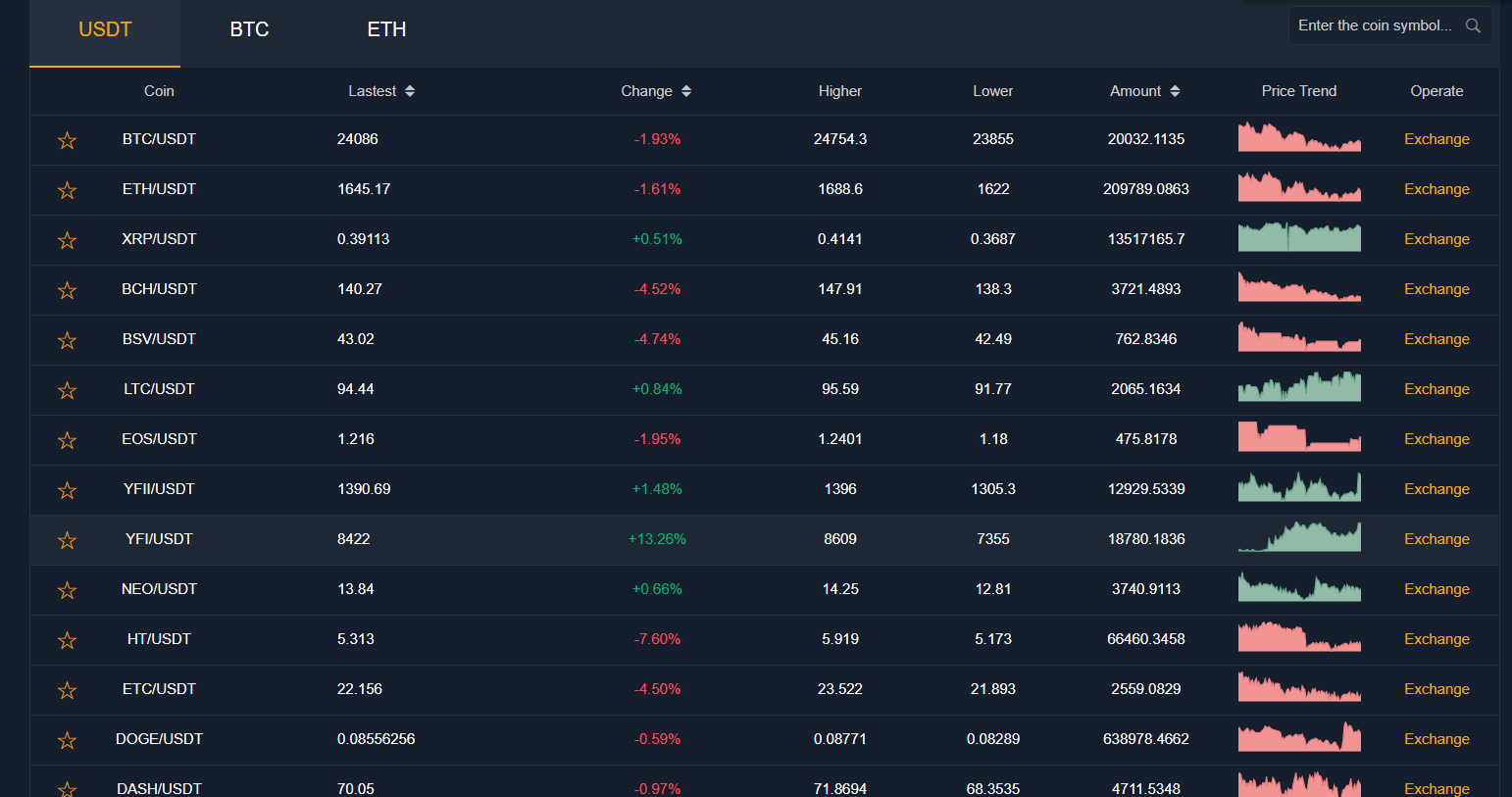Screen dimensions: 1512x797
Task: Sort by Lastest price arrows
Action: (410, 91)
